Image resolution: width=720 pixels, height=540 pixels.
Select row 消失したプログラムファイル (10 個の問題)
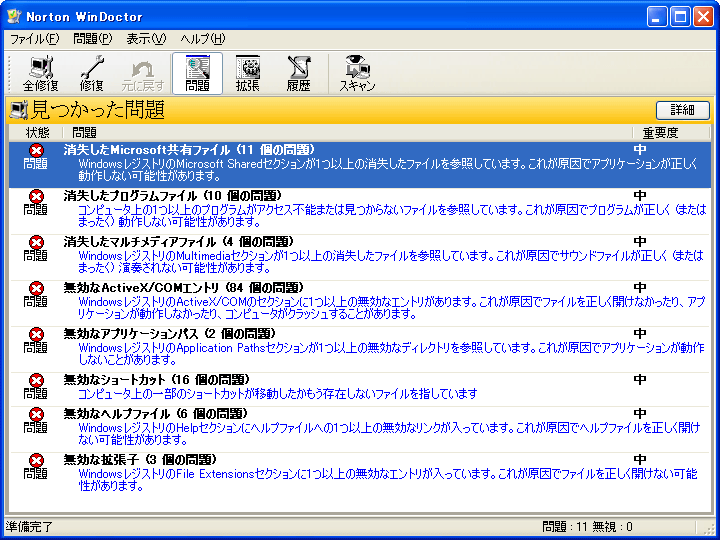tap(360, 211)
